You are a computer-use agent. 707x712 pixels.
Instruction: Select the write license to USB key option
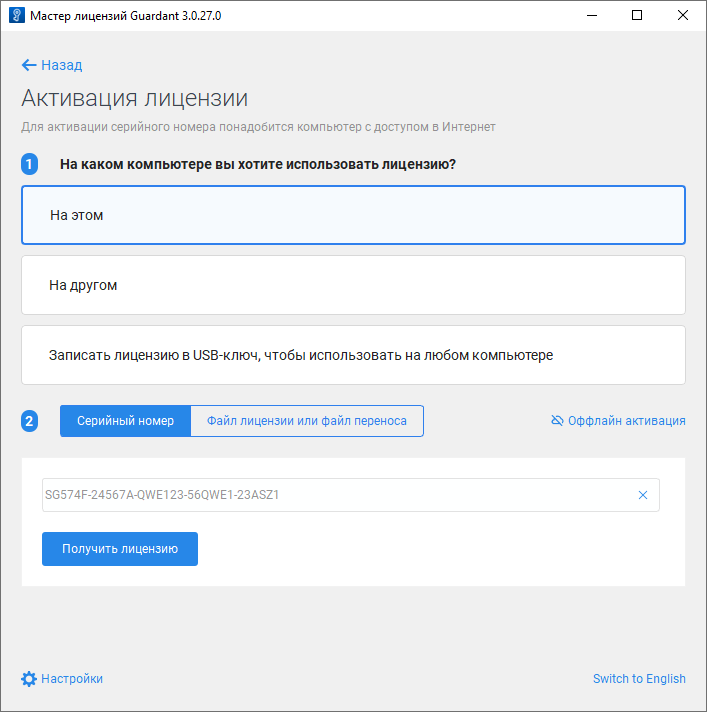[353, 355]
